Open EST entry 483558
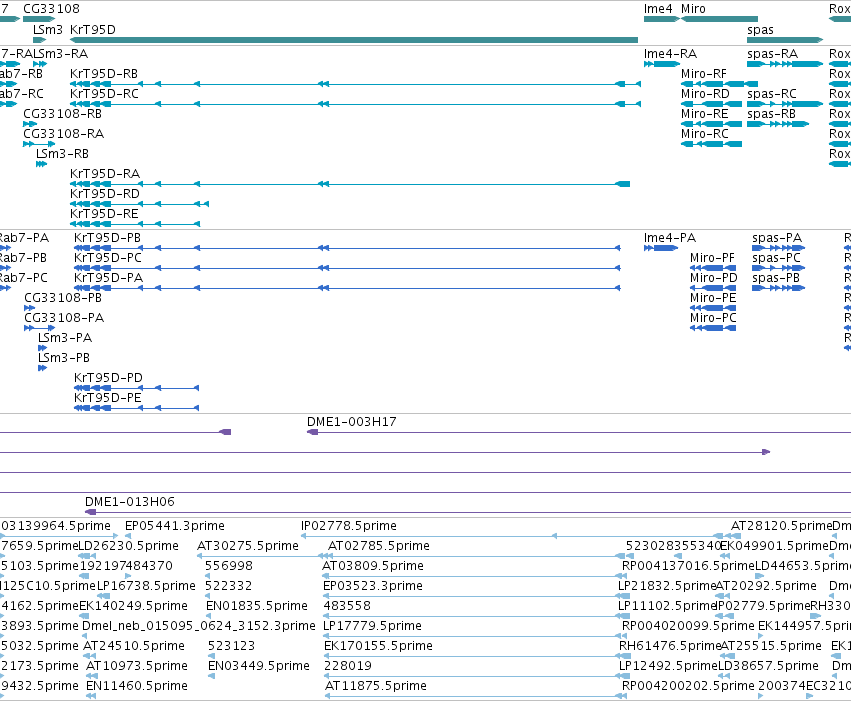 (x=347, y=606)
